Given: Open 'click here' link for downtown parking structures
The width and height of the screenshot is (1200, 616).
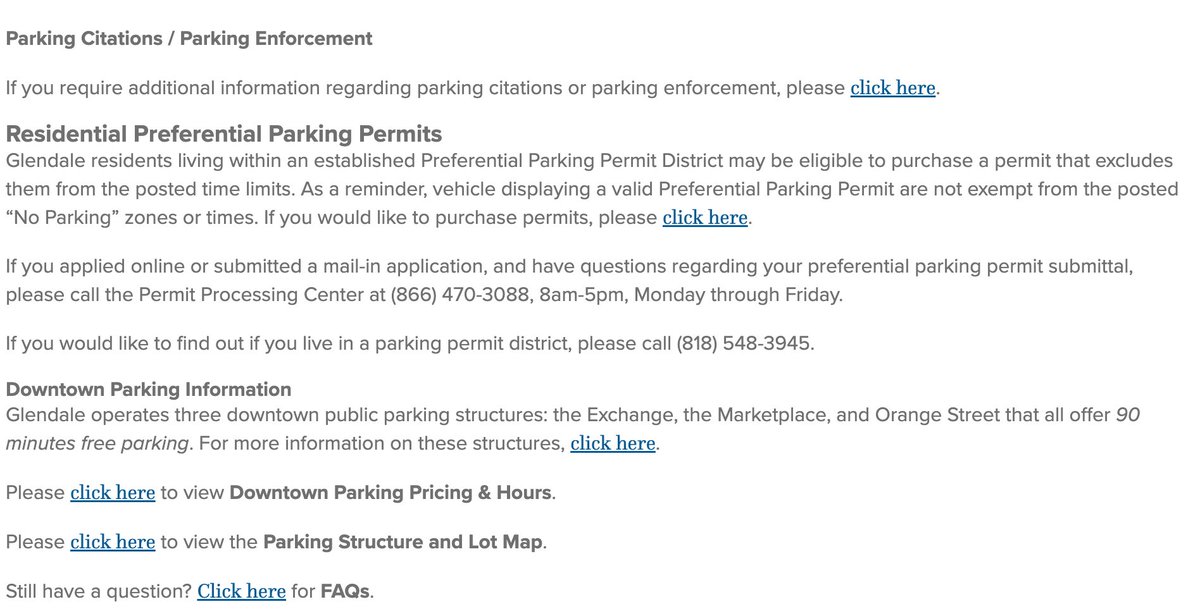Looking at the screenshot, I should 613,443.
